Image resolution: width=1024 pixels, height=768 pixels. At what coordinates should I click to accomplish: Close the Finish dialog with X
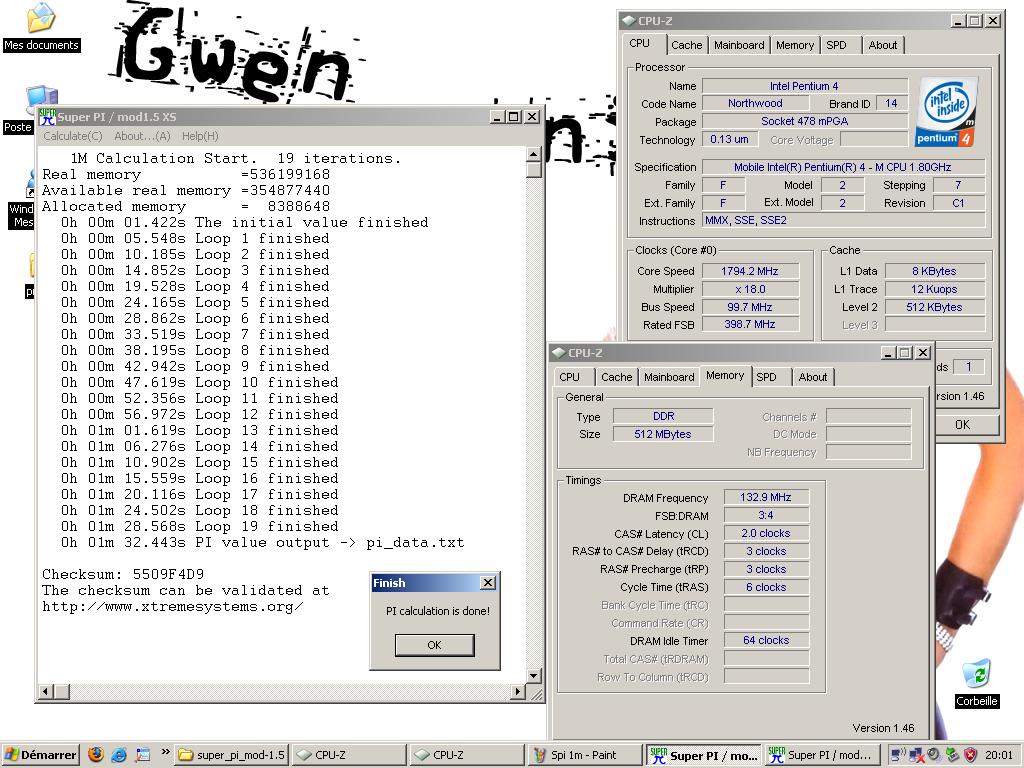[x=488, y=583]
